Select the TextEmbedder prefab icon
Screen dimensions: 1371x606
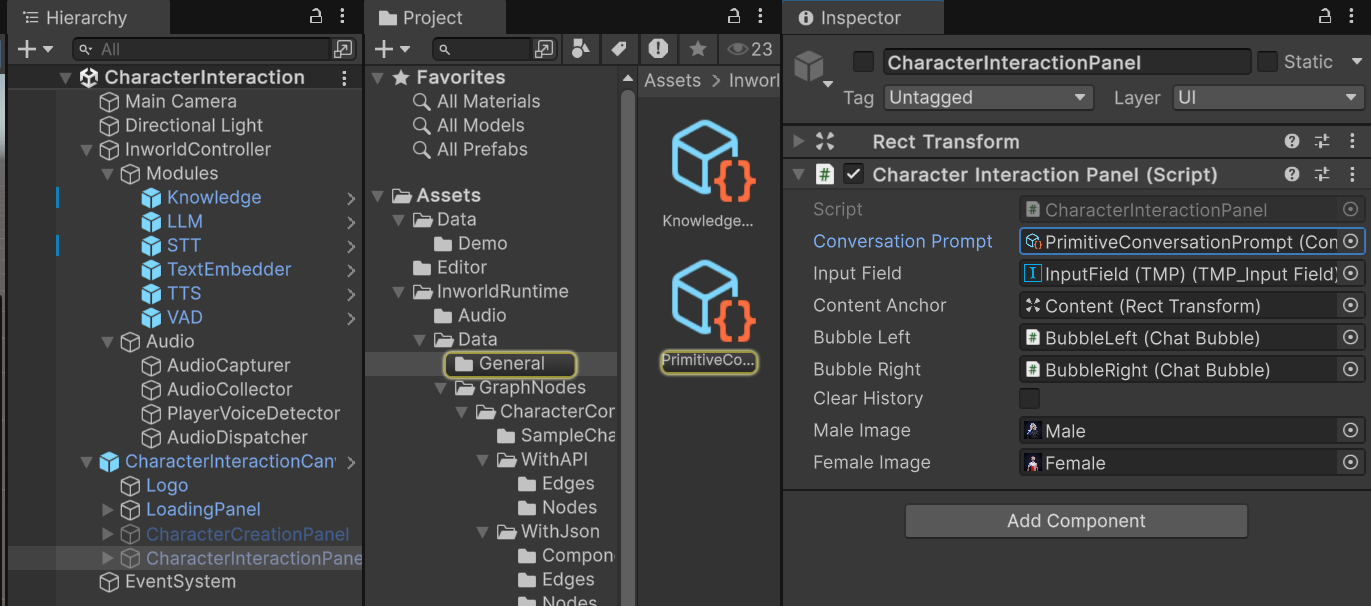point(151,269)
